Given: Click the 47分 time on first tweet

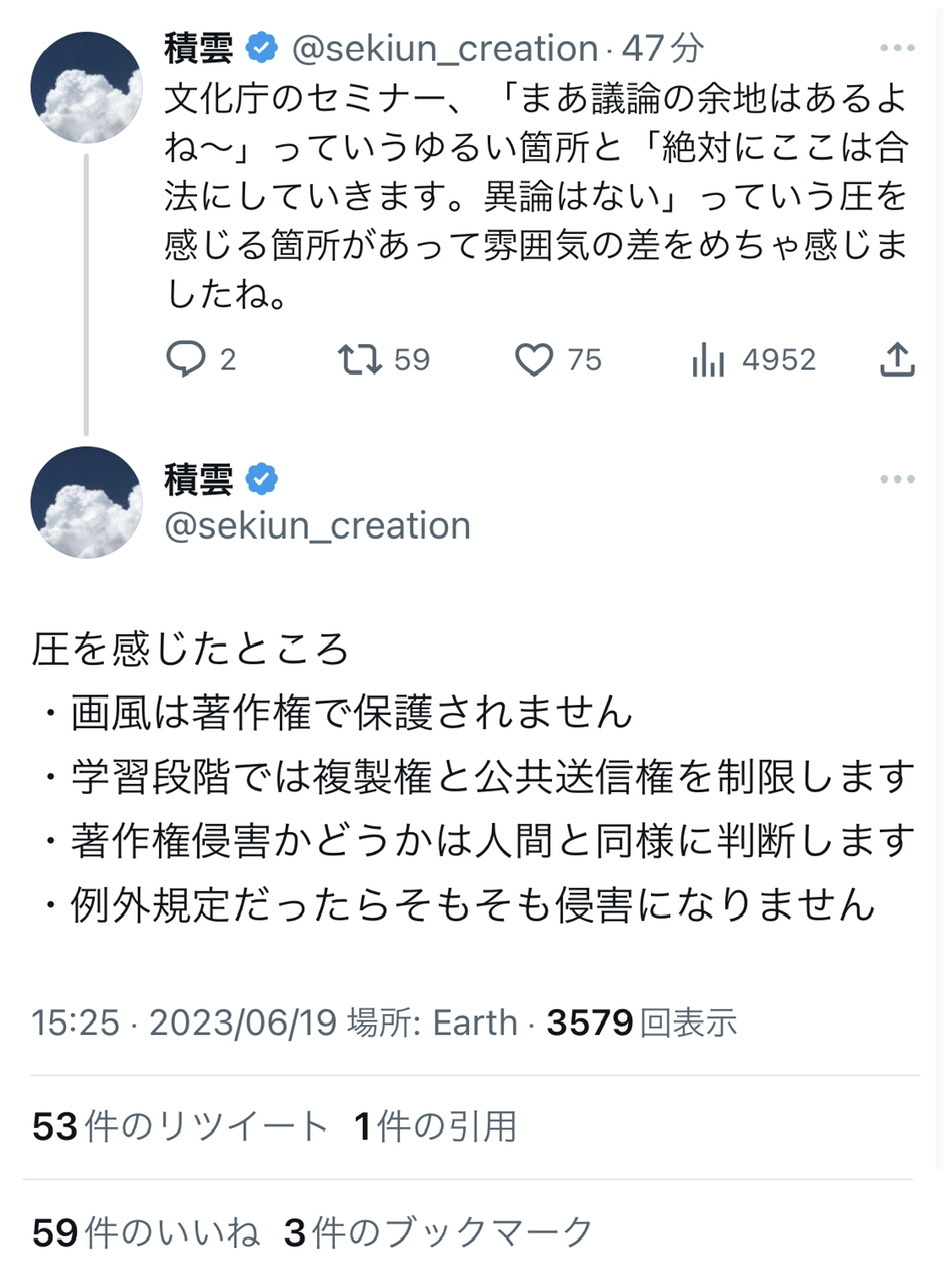Looking at the screenshot, I should pyautogui.click(x=663, y=48).
